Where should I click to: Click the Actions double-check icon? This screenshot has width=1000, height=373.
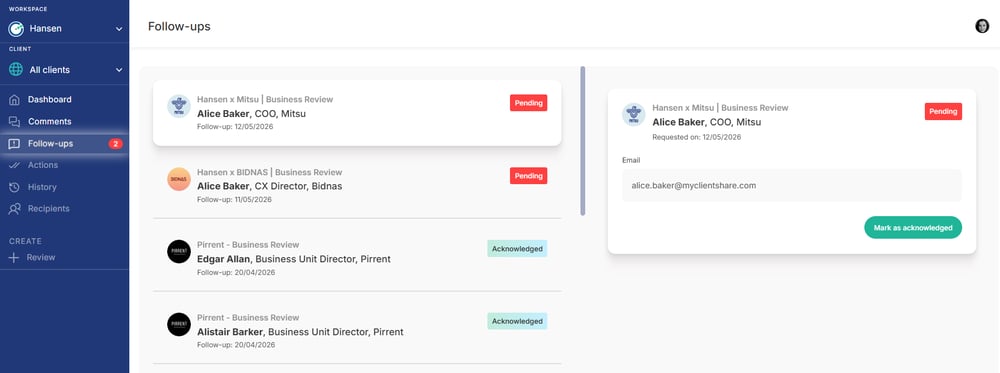click(x=14, y=165)
